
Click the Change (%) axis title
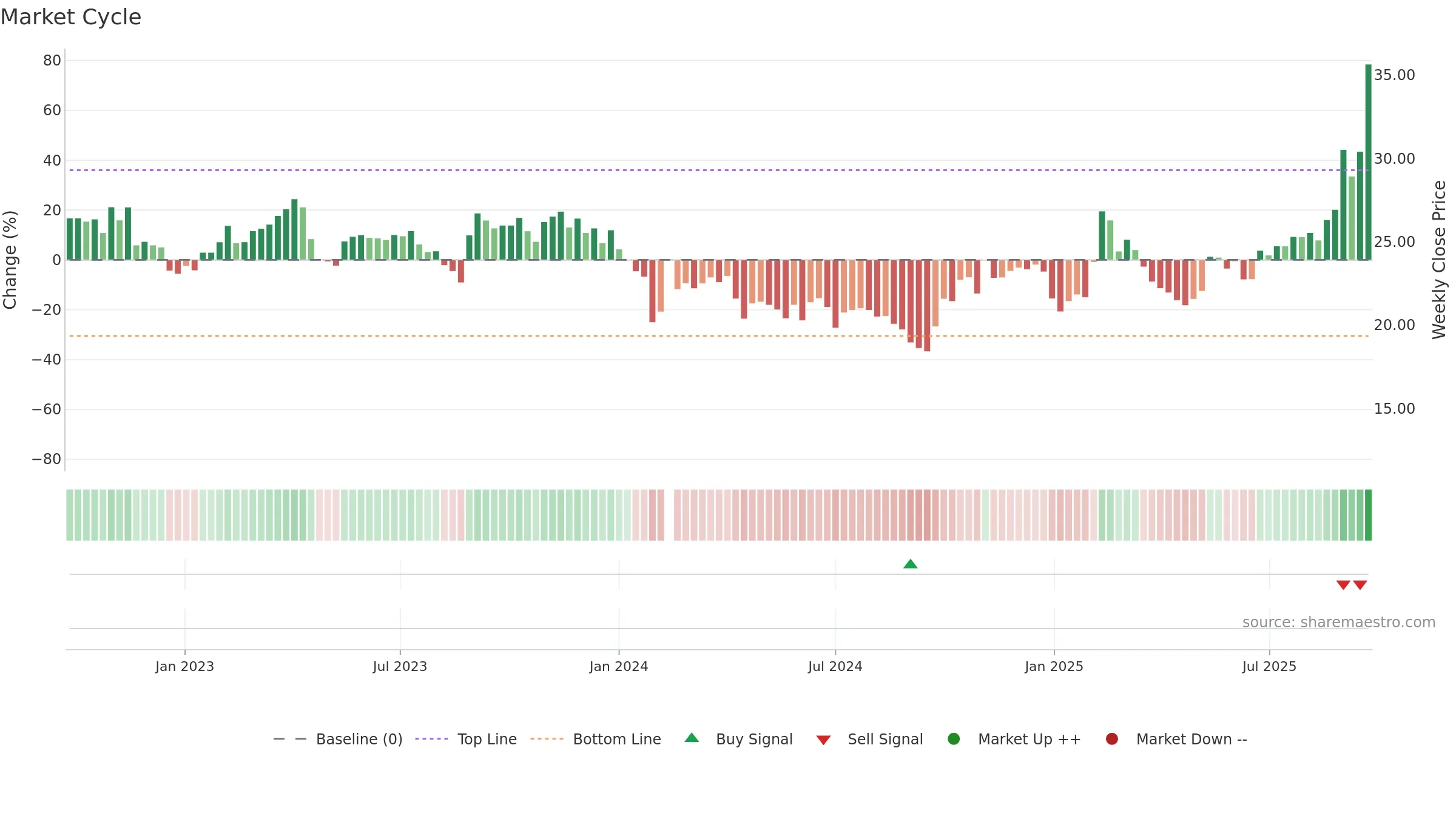[x=10, y=260]
